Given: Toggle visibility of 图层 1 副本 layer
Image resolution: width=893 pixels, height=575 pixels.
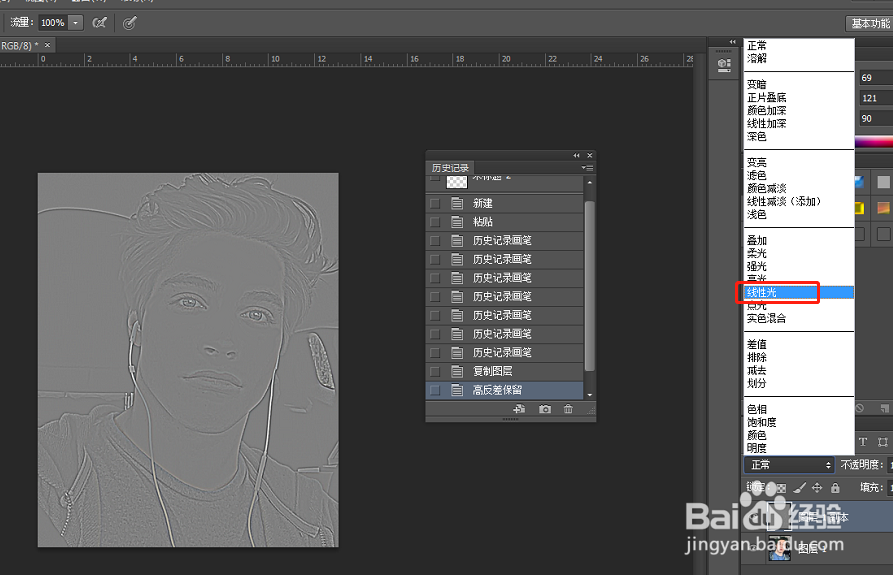Looking at the screenshot, I should click(x=756, y=518).
